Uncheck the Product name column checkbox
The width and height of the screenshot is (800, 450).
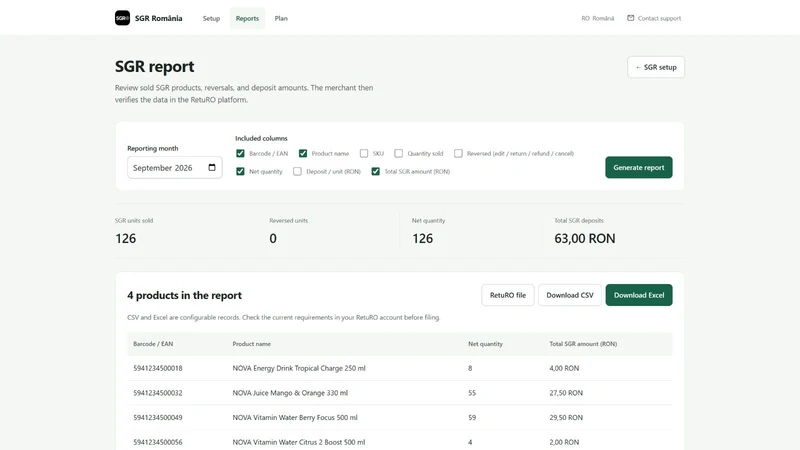coord(303,153)
